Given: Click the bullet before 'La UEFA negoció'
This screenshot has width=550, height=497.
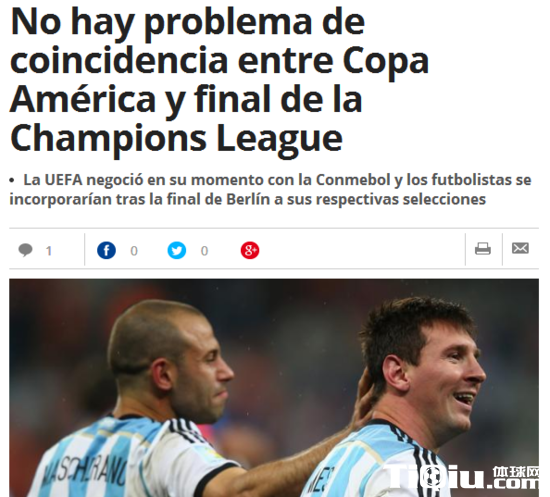Looking at the screenshot, I should (x=12, y=181).
